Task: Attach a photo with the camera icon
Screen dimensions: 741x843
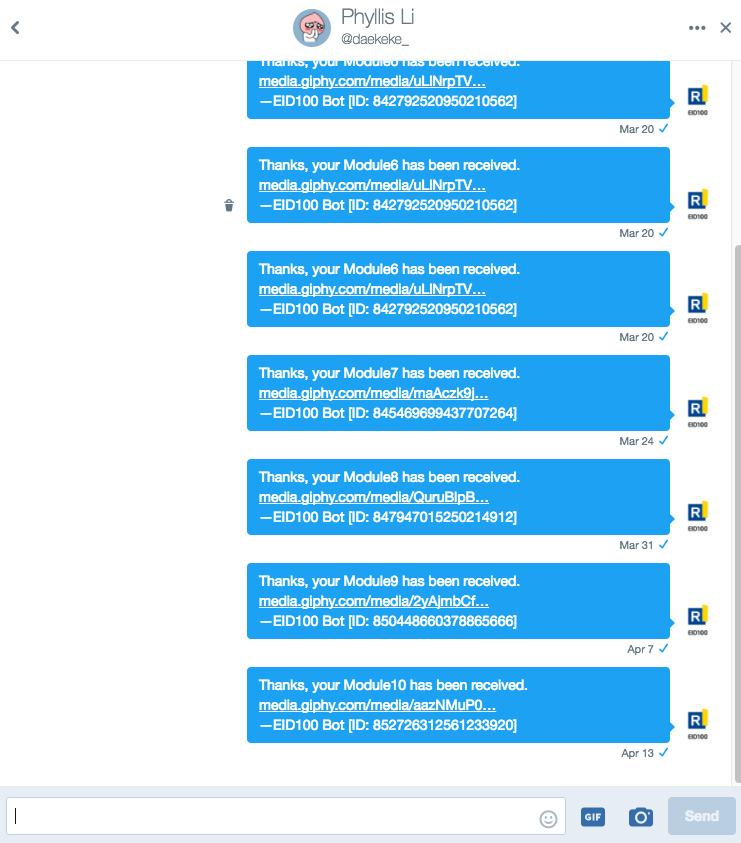Action: click(640, 817)
